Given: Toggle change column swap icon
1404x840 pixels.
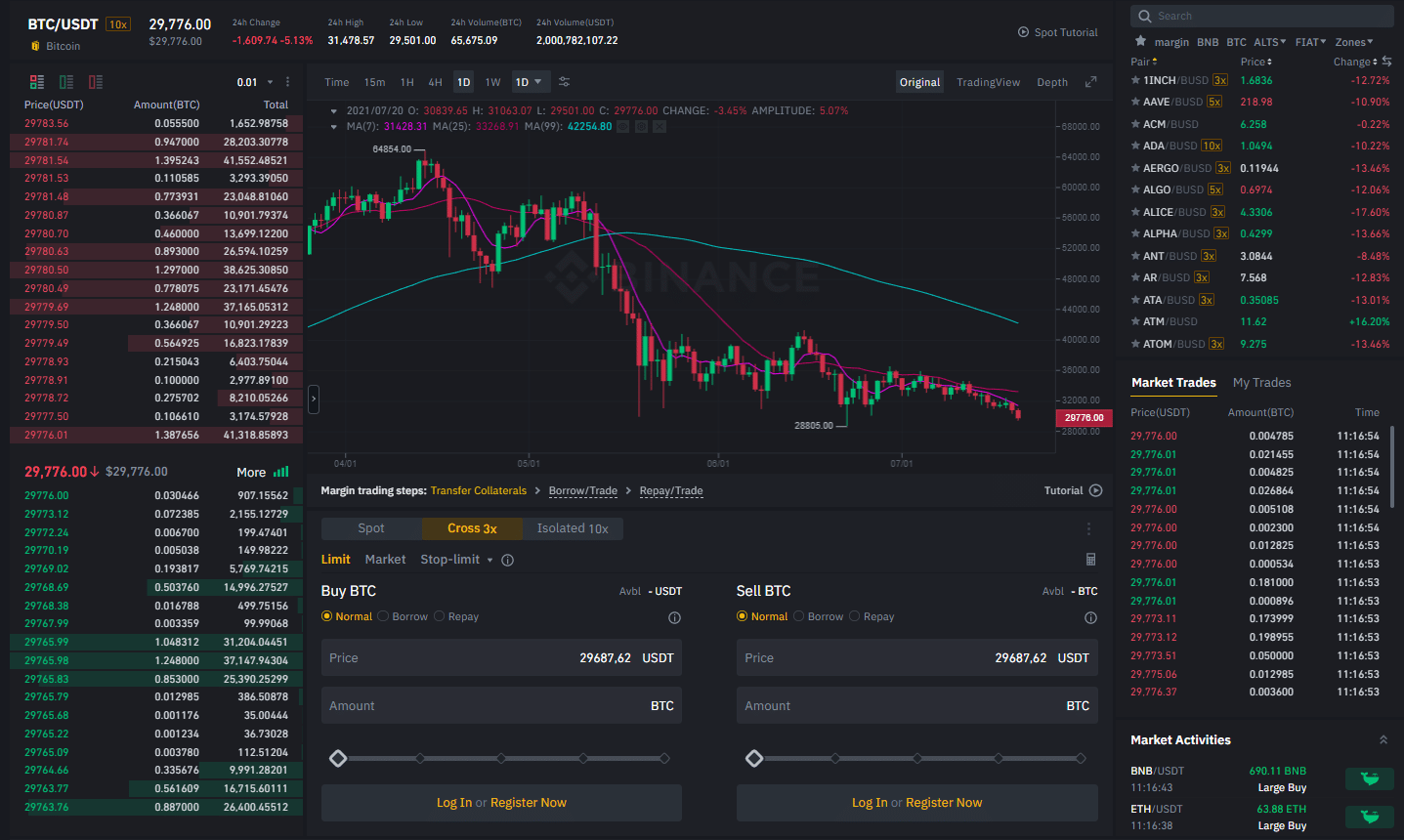Looking at the screenshot, I should point(1386,62).
